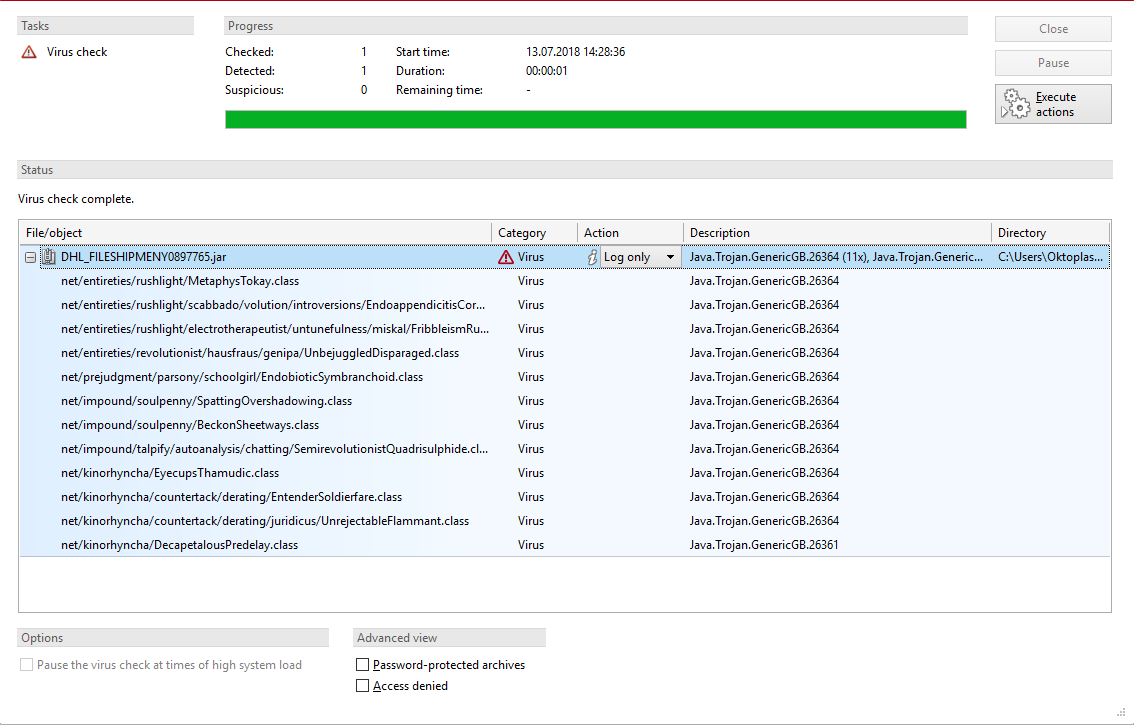The width and height of the screenshot is (1134, 725).
Task: Click the duration value 00:00:01
Action: tap(546, 71)
